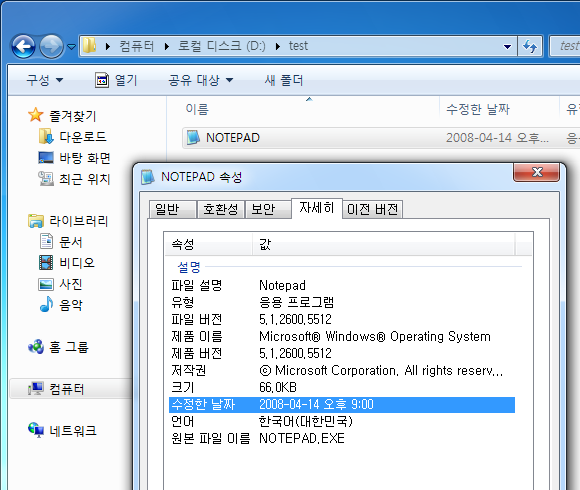The image size is (580, 490).
Task: Click the highlighted 수정한 날짜 row
Action: [342, 405]
